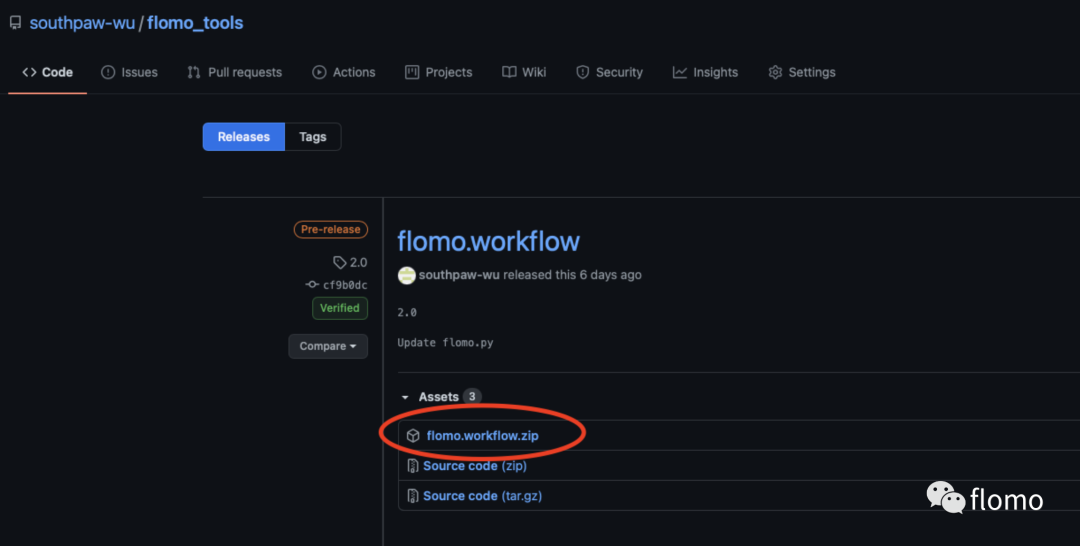This screenshot has width=1080, height=546.
Task: Switch to the Security tab
Action: tap(610, 72)
